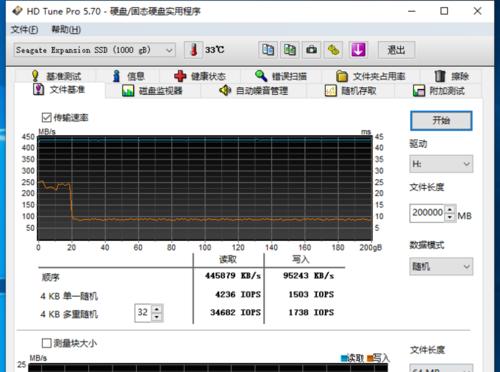Click the copy text to clipboard icon

click(x=268, y=50)
